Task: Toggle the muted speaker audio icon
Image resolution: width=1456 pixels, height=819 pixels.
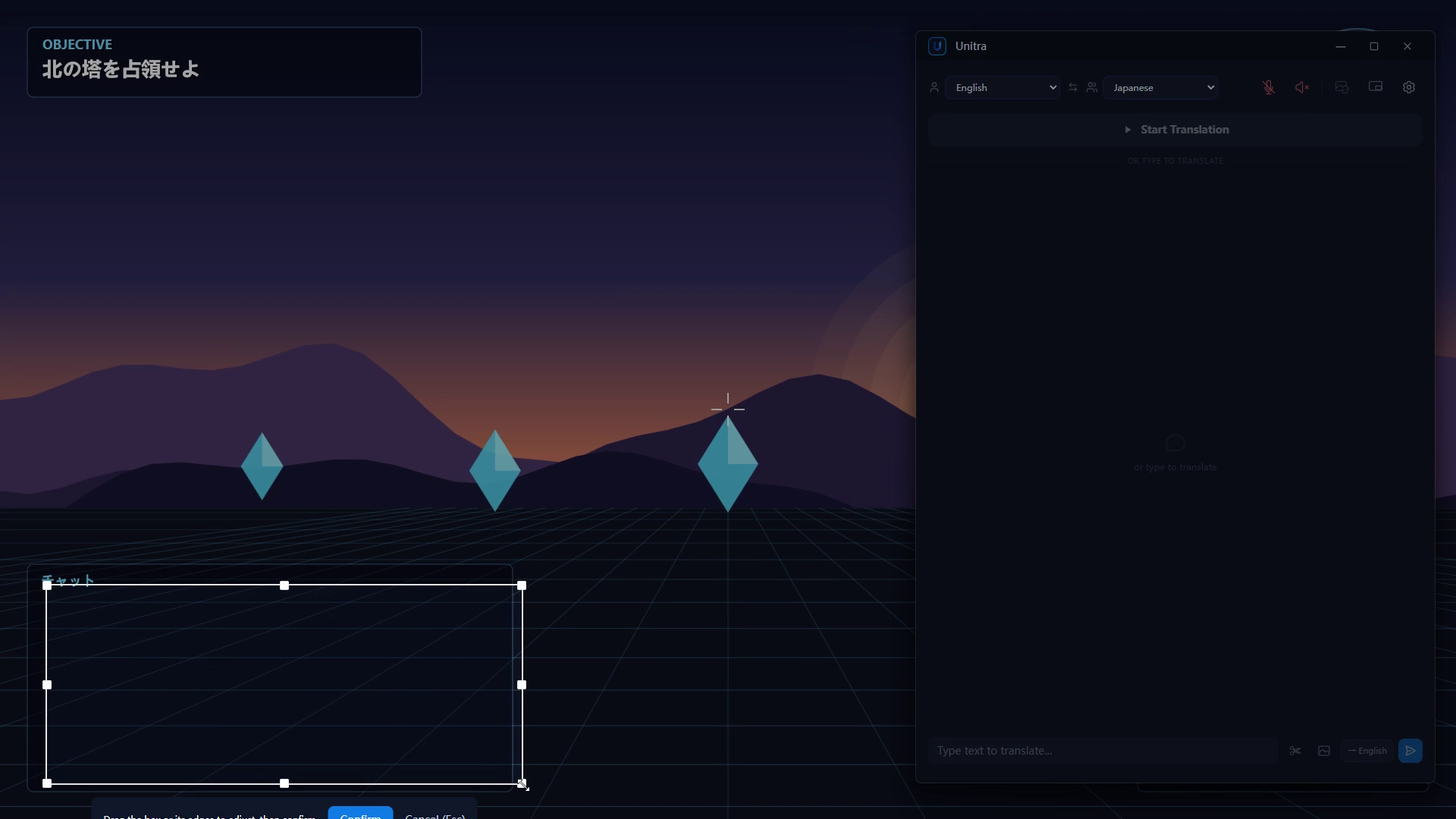Action: [x=1302, y=88]
